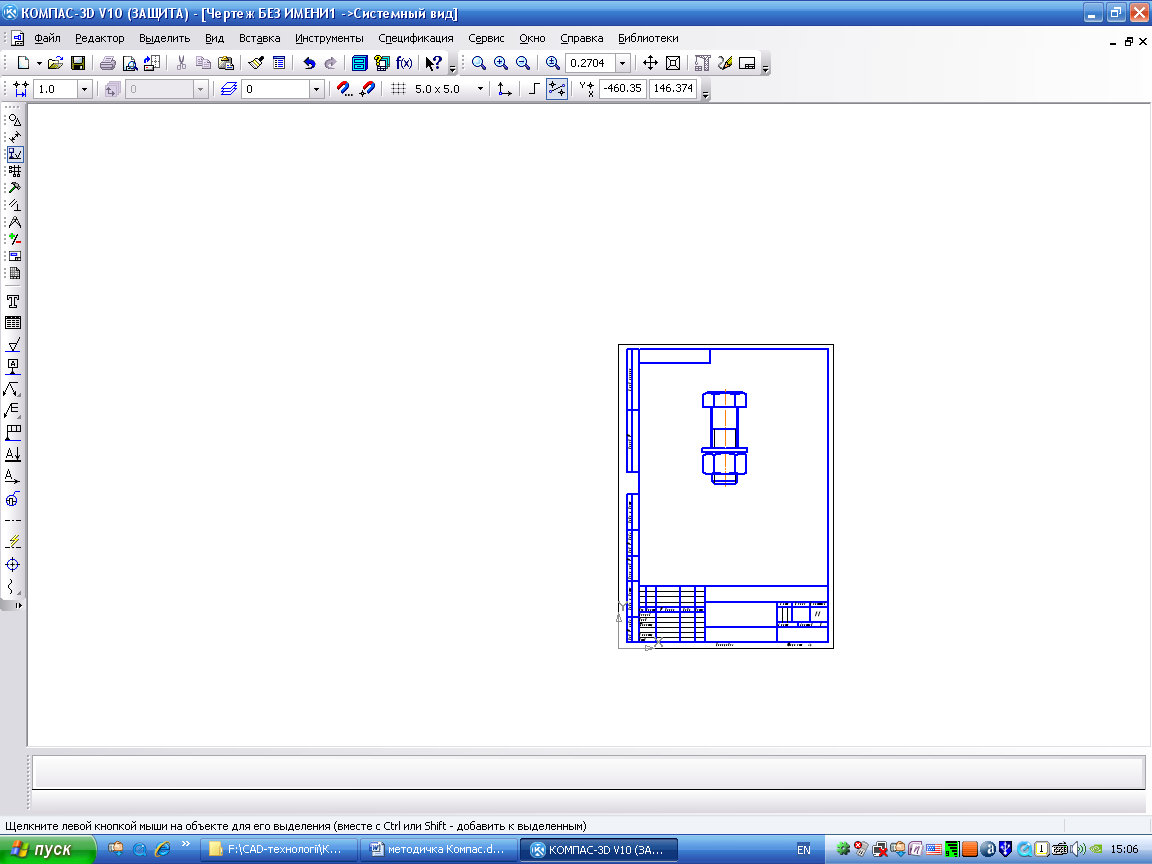Open the Библиотеки menu

[648, 38]
